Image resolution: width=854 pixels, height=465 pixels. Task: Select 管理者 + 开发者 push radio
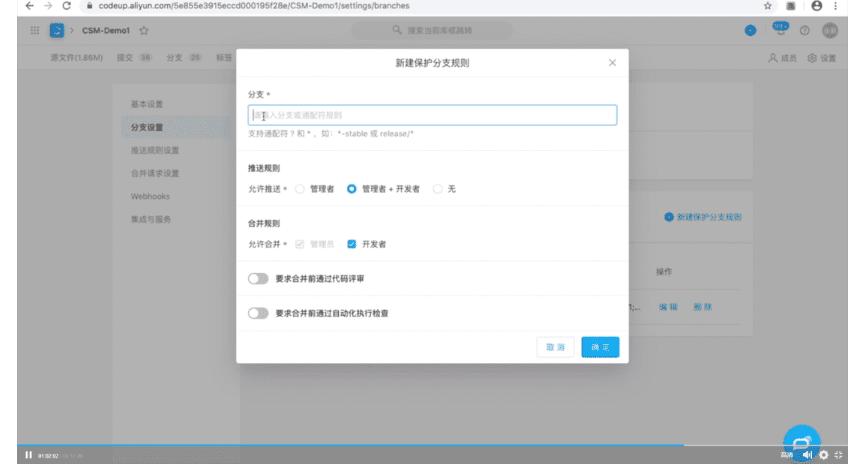[352, 189]
